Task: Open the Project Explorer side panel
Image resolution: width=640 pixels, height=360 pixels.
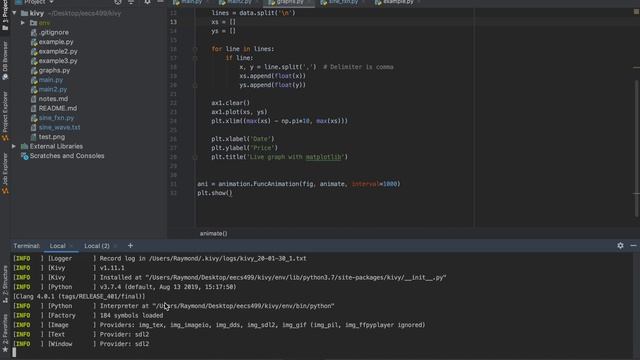Action: 5,116
